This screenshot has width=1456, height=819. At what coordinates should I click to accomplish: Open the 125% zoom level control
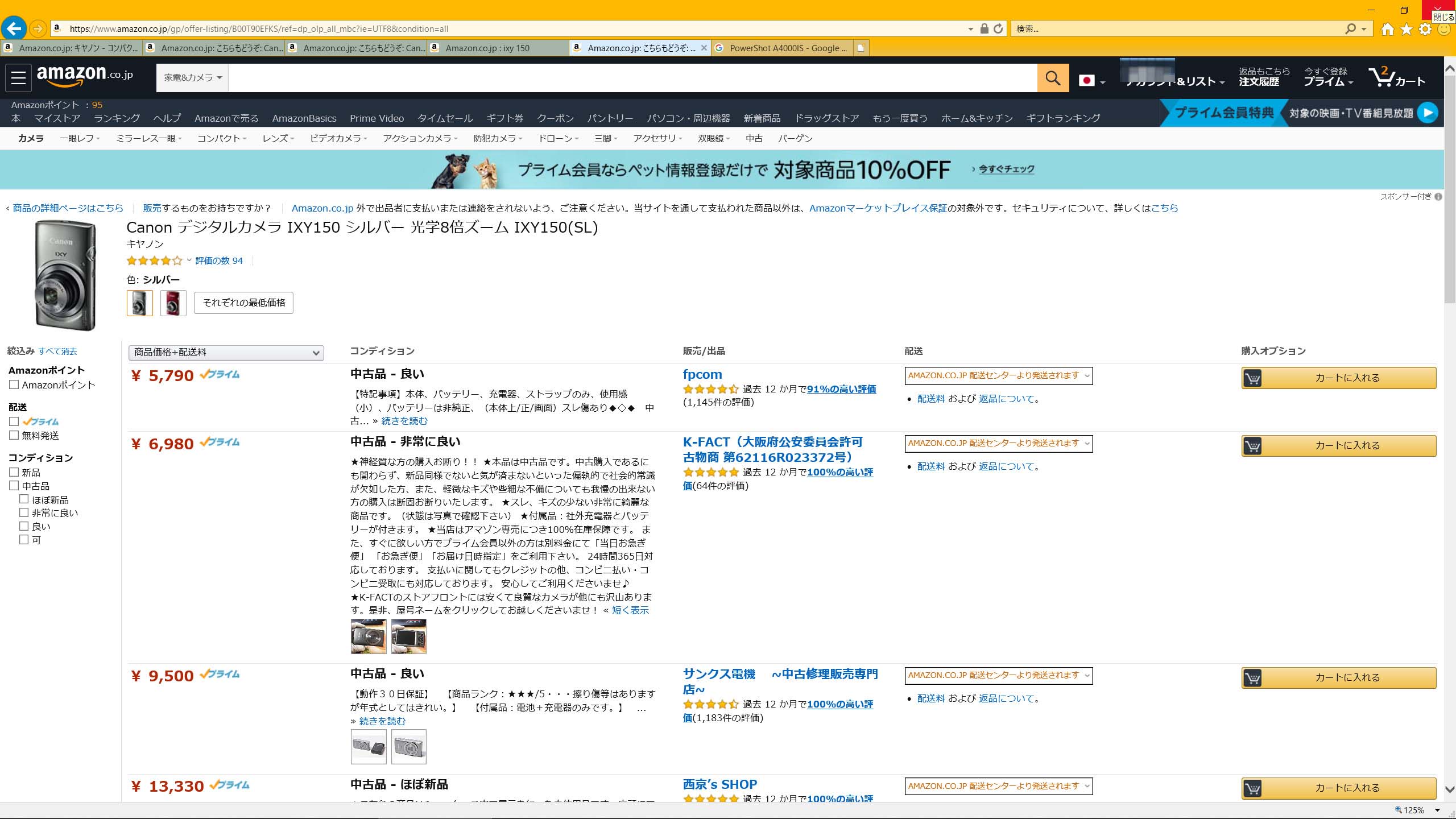click(1416, 810)
